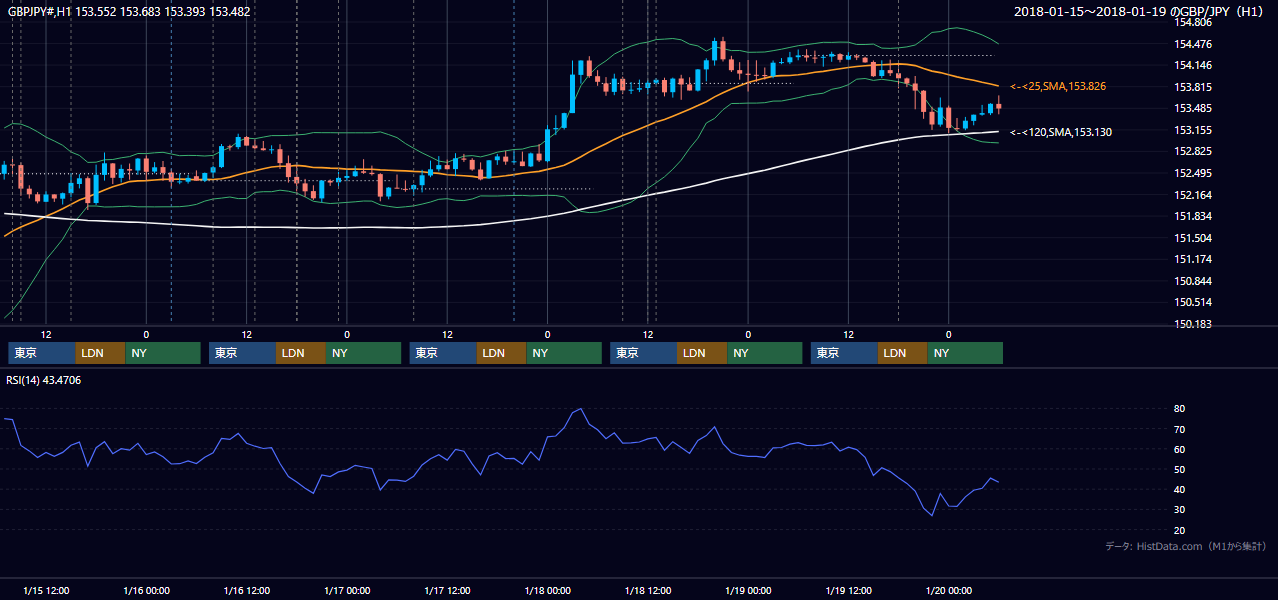
Task: Select the 153.485 price axis value
Action: coord(1194,108)
